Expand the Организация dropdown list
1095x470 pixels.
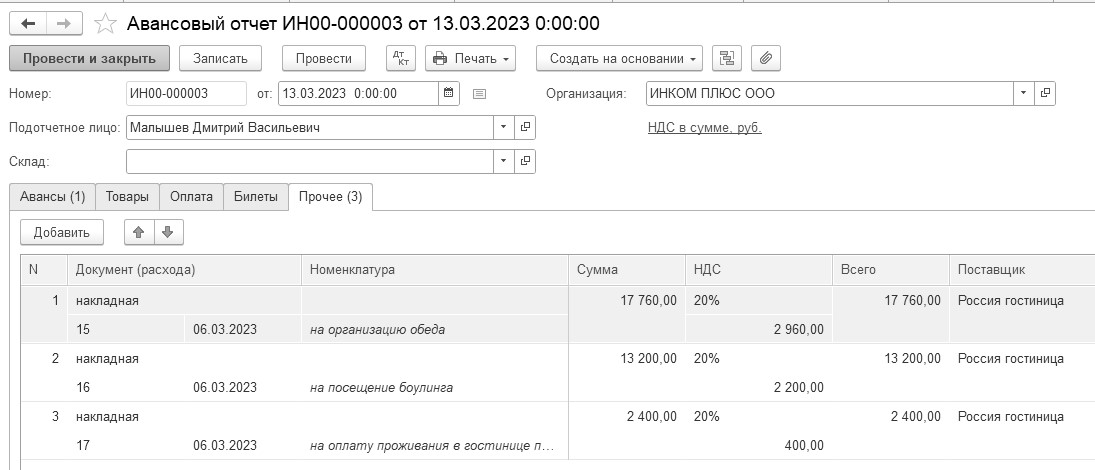pyautogui.click(x=1023, y=94)
